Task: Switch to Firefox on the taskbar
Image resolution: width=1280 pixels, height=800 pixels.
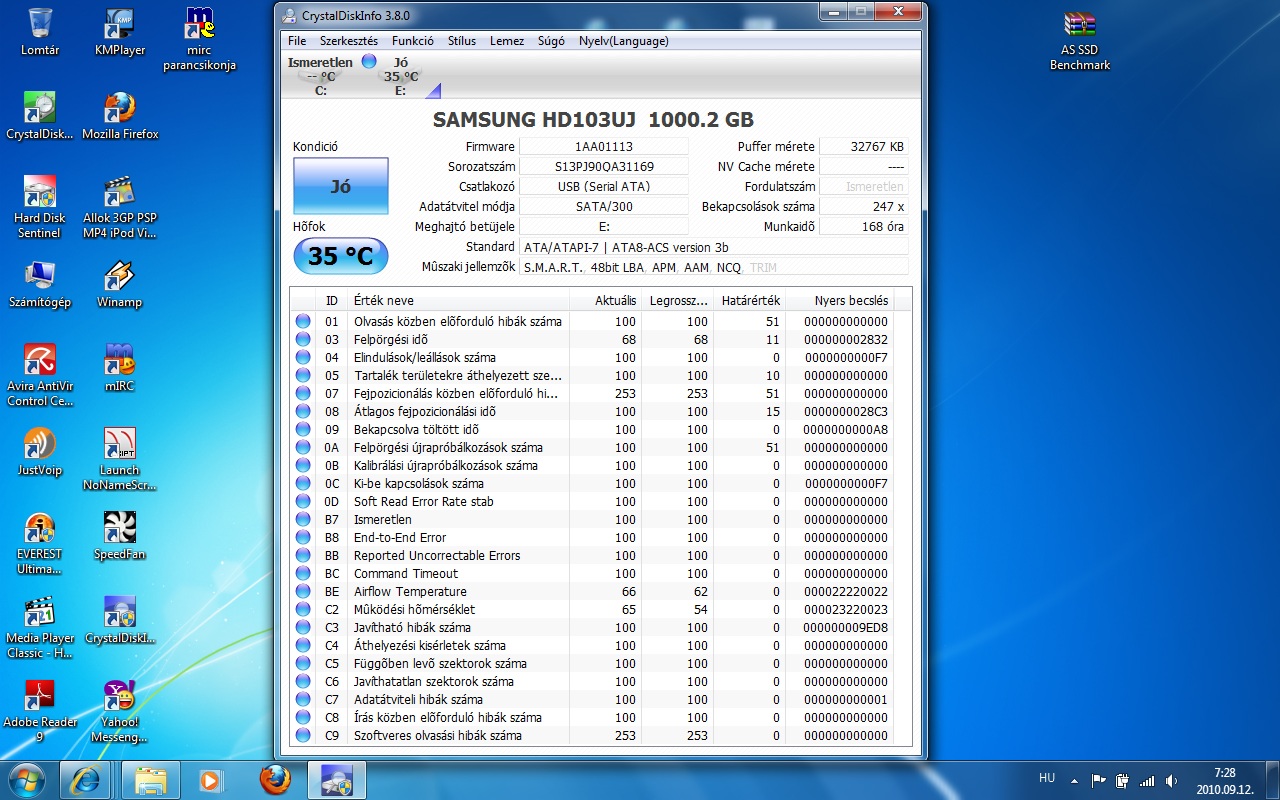Action: [x=276, y=779]
